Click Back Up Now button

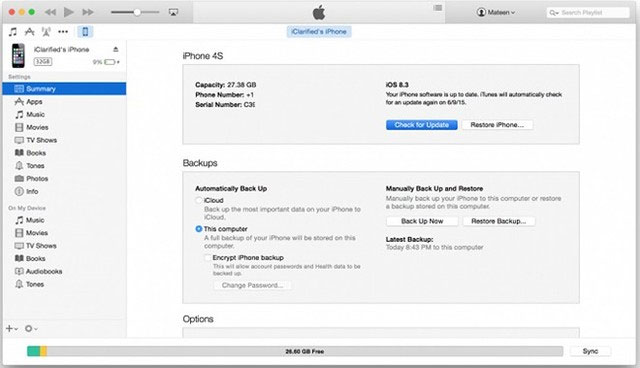[422, 221]
